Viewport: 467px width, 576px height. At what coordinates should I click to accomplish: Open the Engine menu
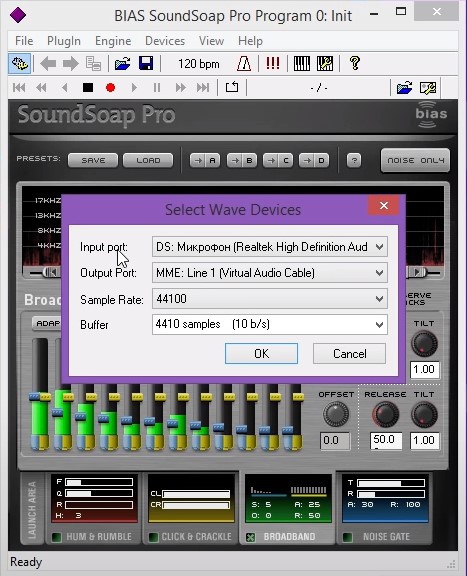113,41
